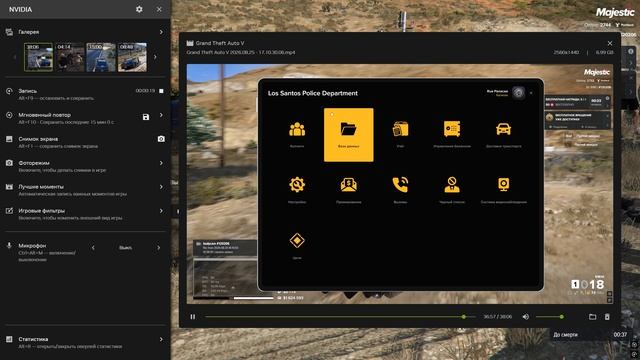Open the LSPD phone calls icon
Viewport: 640px width, 360px height.
tap(400, 184)
